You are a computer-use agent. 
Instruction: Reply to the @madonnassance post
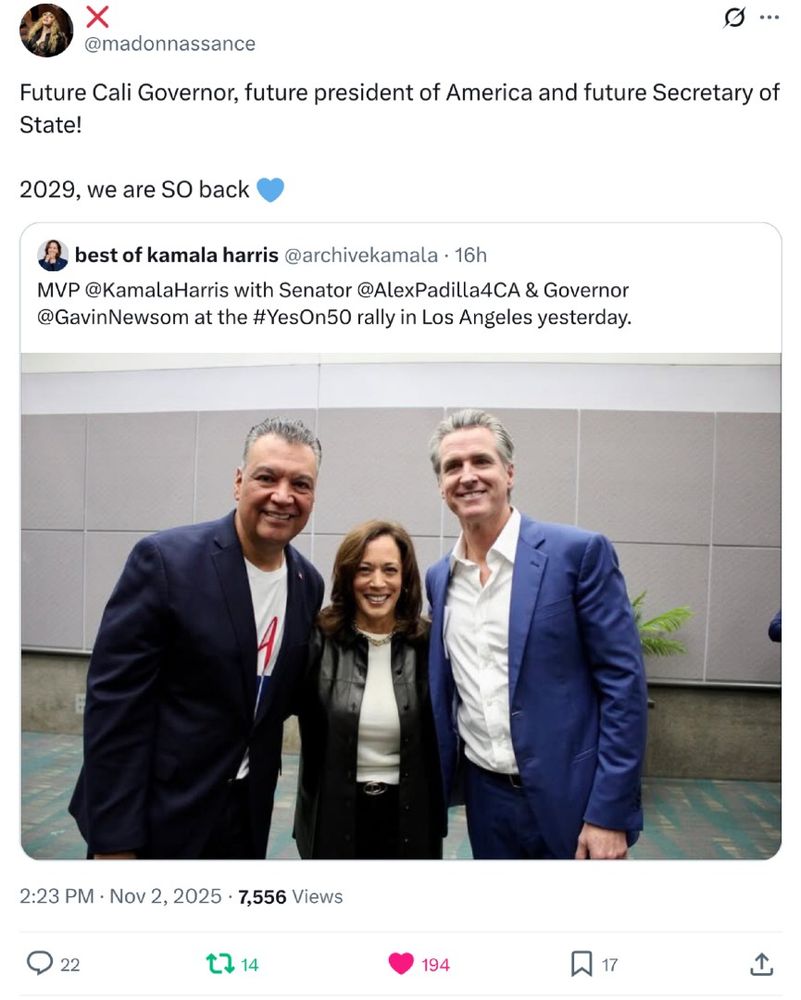point(40,963)
